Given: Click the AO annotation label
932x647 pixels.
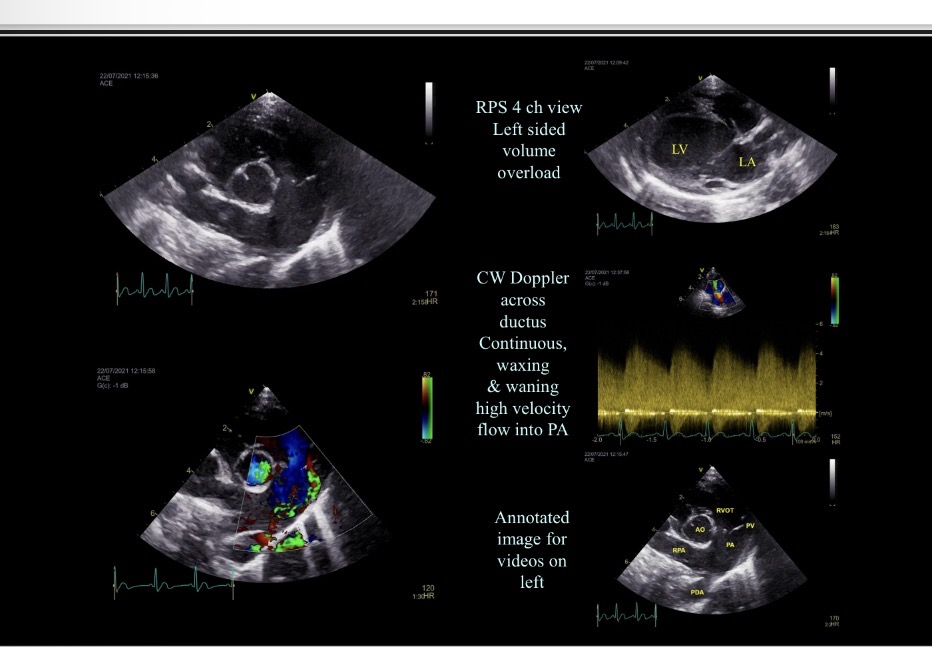Looking at the screenshot, I should 700,529.
